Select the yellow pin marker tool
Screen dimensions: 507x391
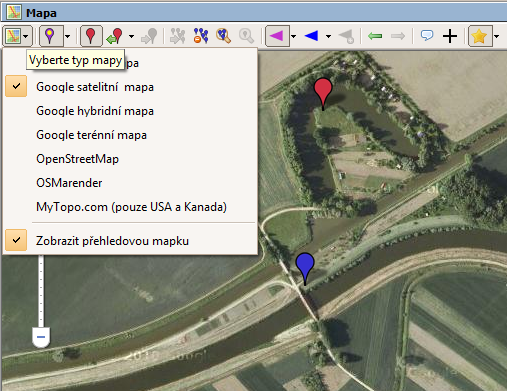click(x=51, y=36)
